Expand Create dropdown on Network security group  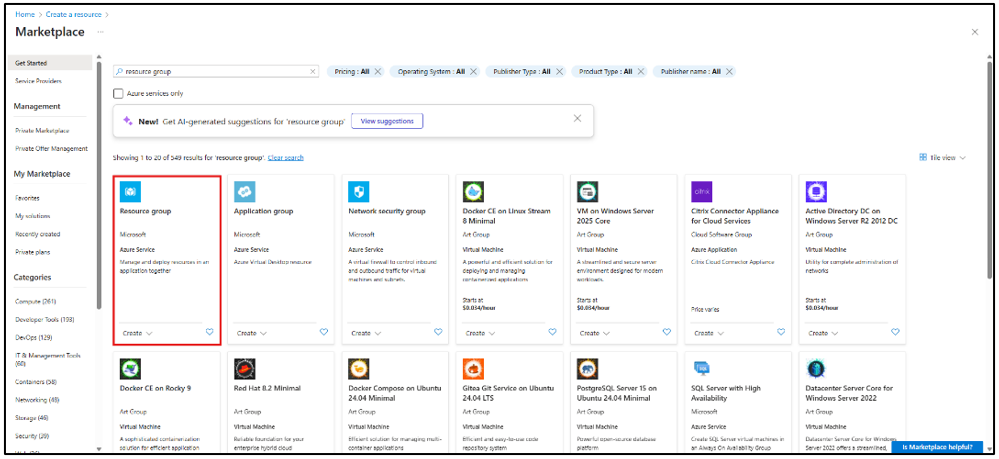pos(366,333)
